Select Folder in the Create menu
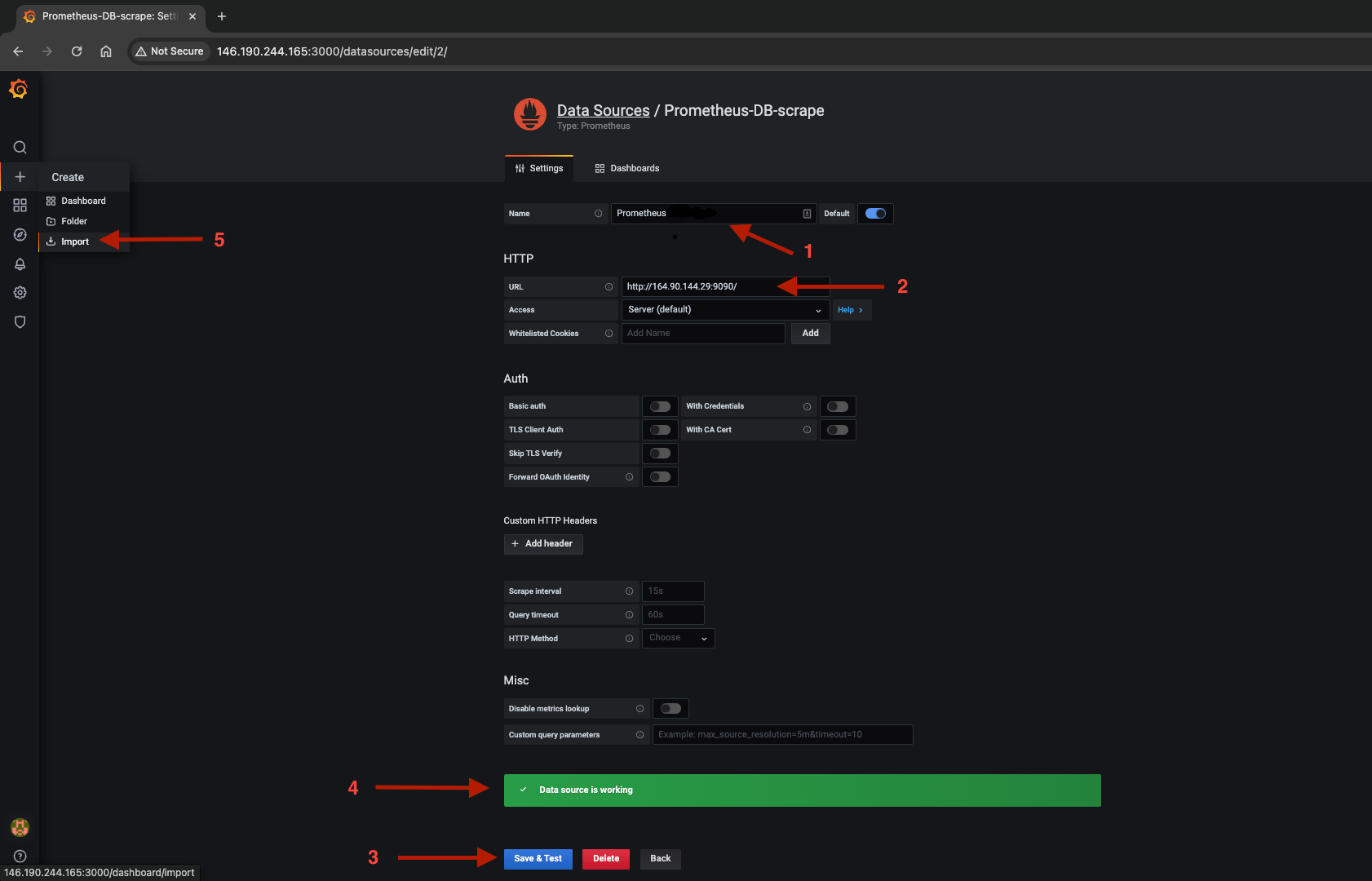The image size is (1372, 881). [84, 221]
